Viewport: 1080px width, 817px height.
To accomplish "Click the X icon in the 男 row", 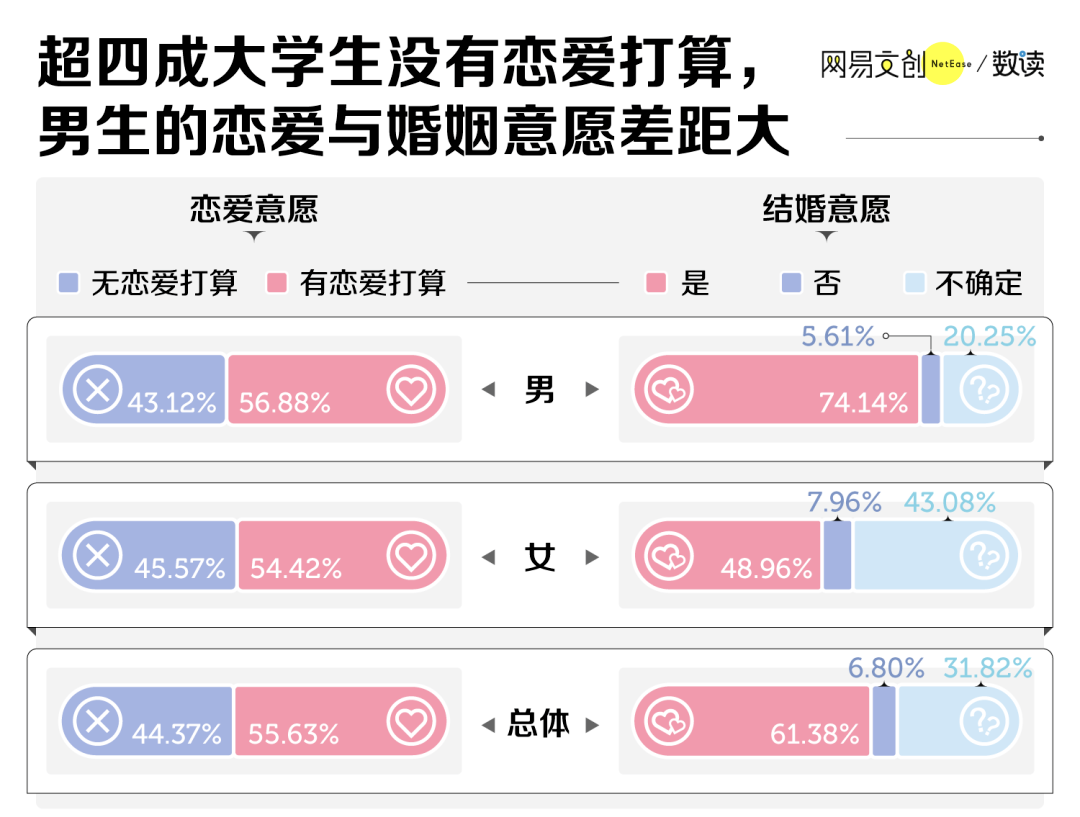I will 97,389.
